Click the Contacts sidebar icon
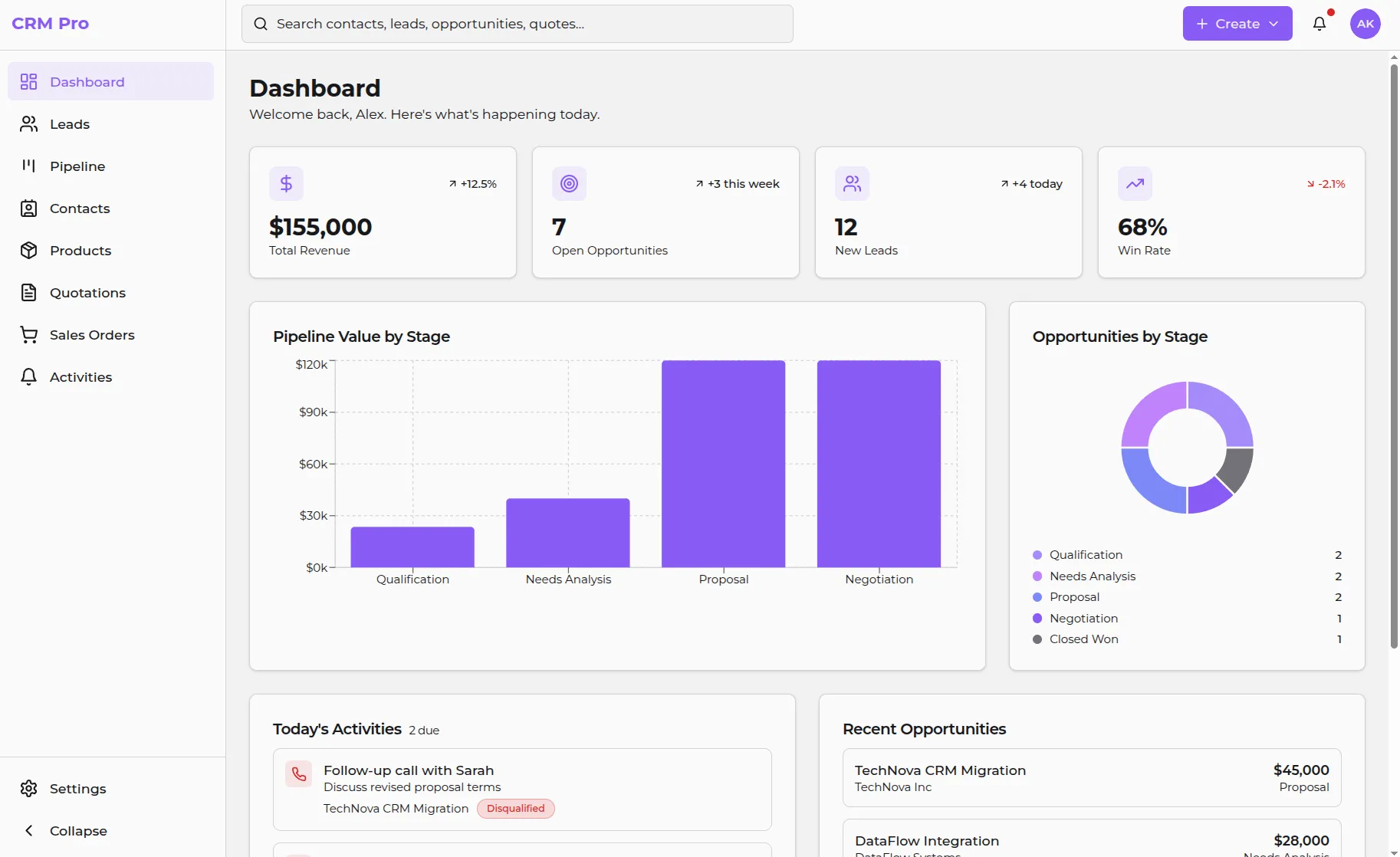The image size is (1400, 857). pyautogui.click(x=29, y=208)
